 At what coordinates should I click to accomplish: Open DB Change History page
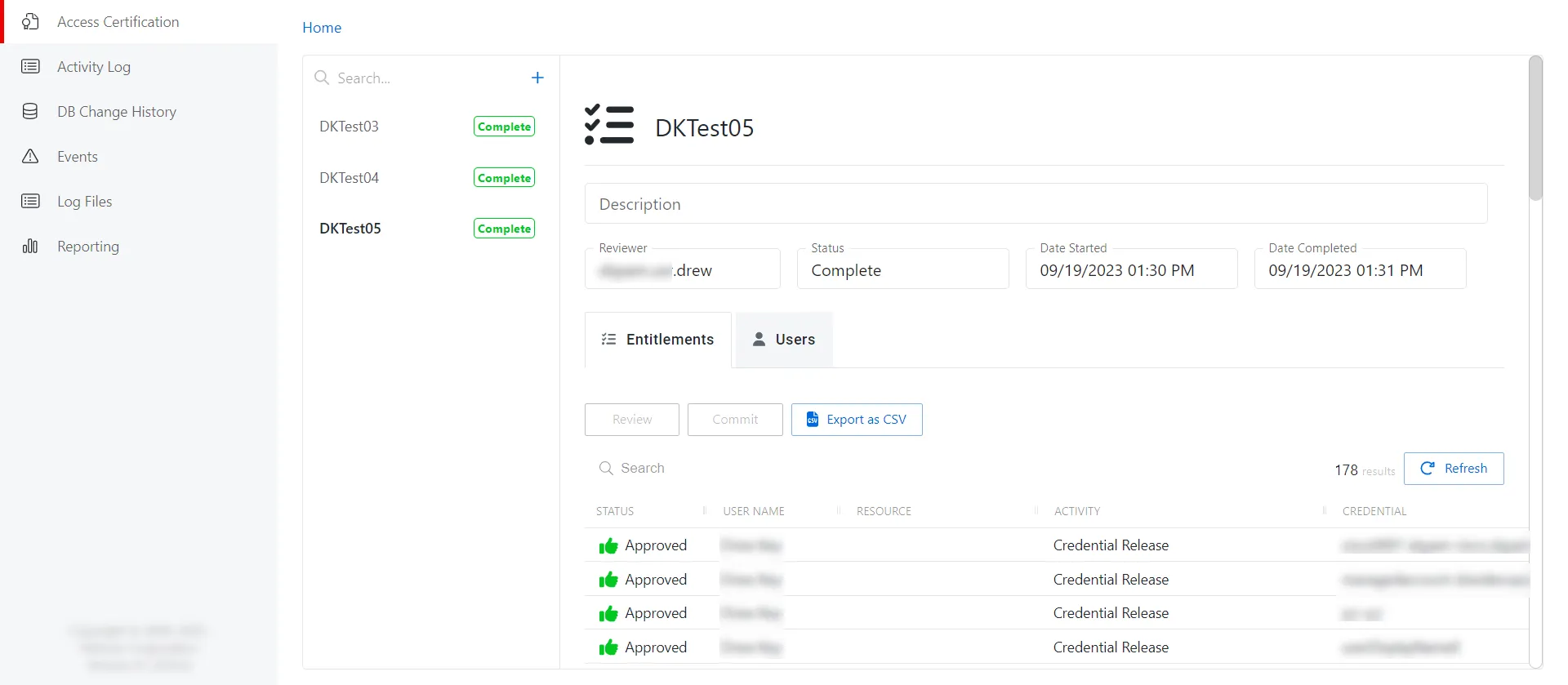tap(139, 112)
